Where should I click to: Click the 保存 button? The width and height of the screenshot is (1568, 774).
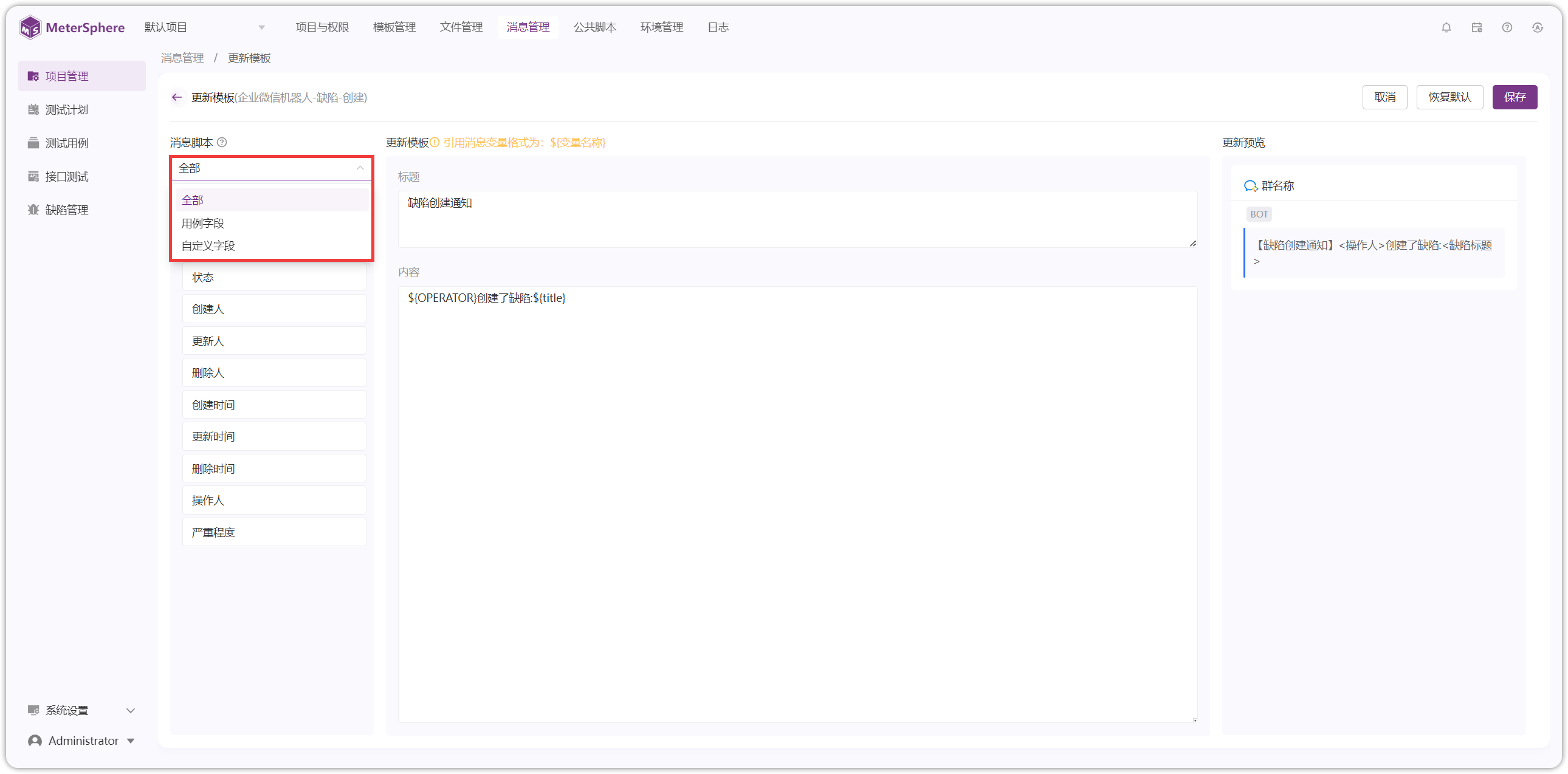[x=1515, y=97]
